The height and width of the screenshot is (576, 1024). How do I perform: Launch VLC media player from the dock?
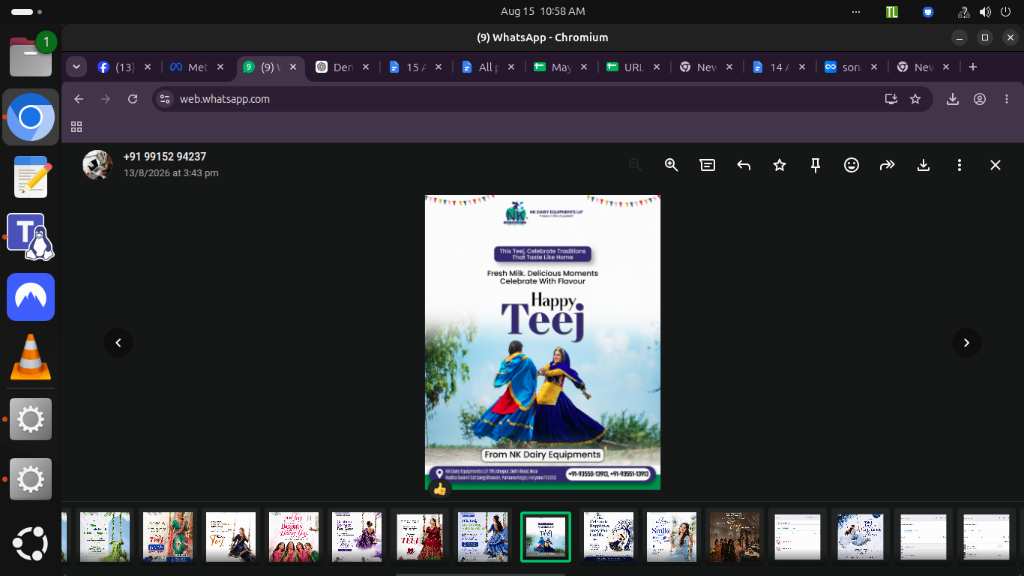coord(30,358)
